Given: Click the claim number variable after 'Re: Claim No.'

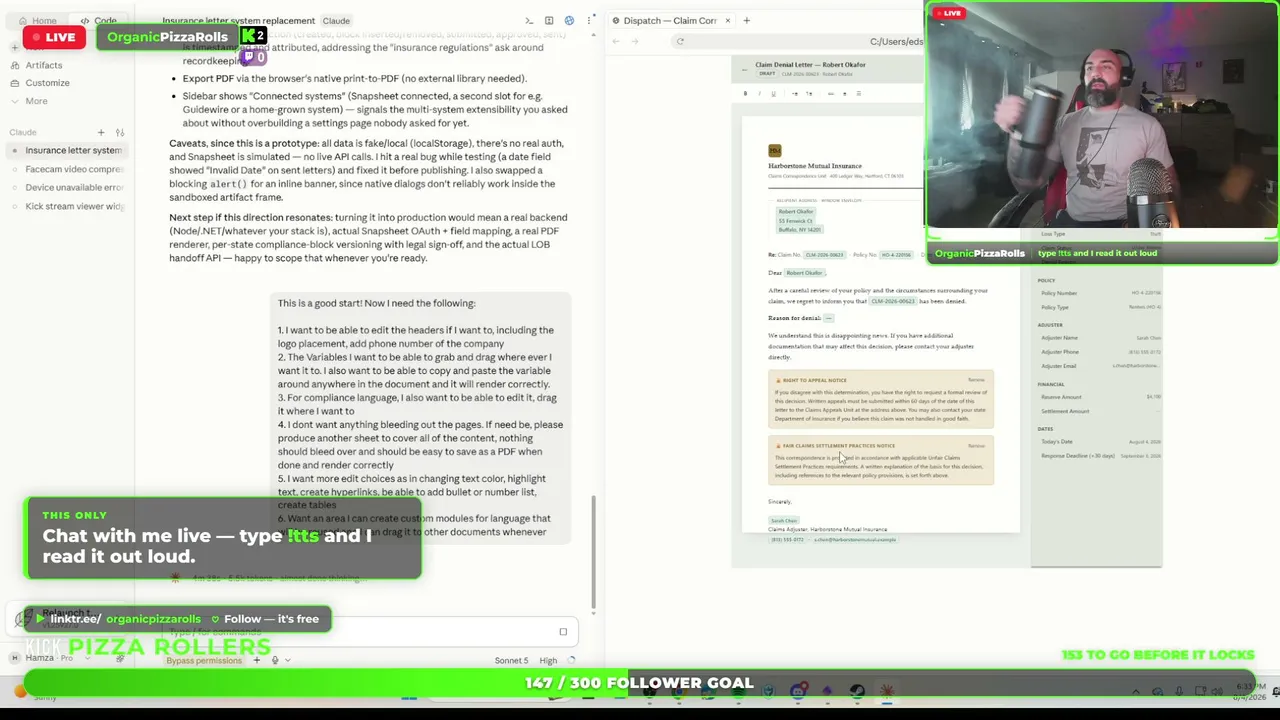Looking at the screenshot, I should click(x=824, y=255).
